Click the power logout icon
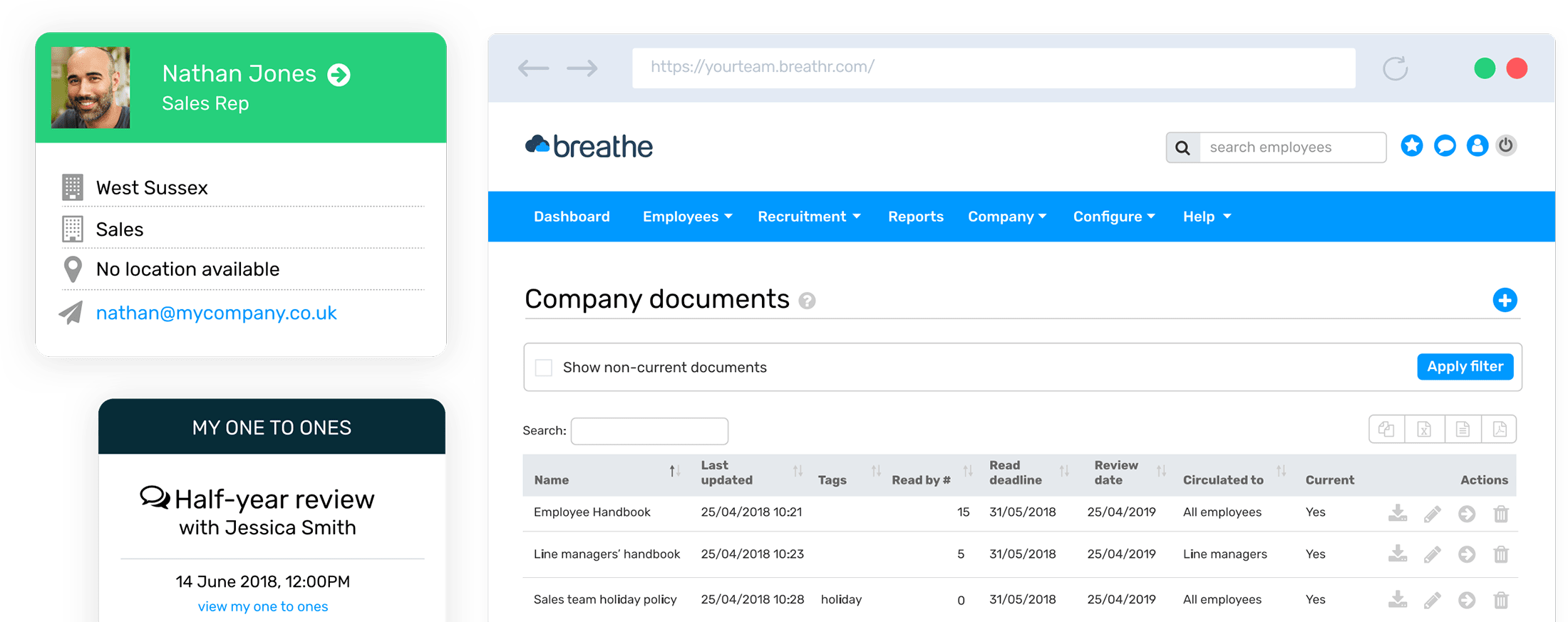Viewport: 1568px width, 622px height. 1506,146
